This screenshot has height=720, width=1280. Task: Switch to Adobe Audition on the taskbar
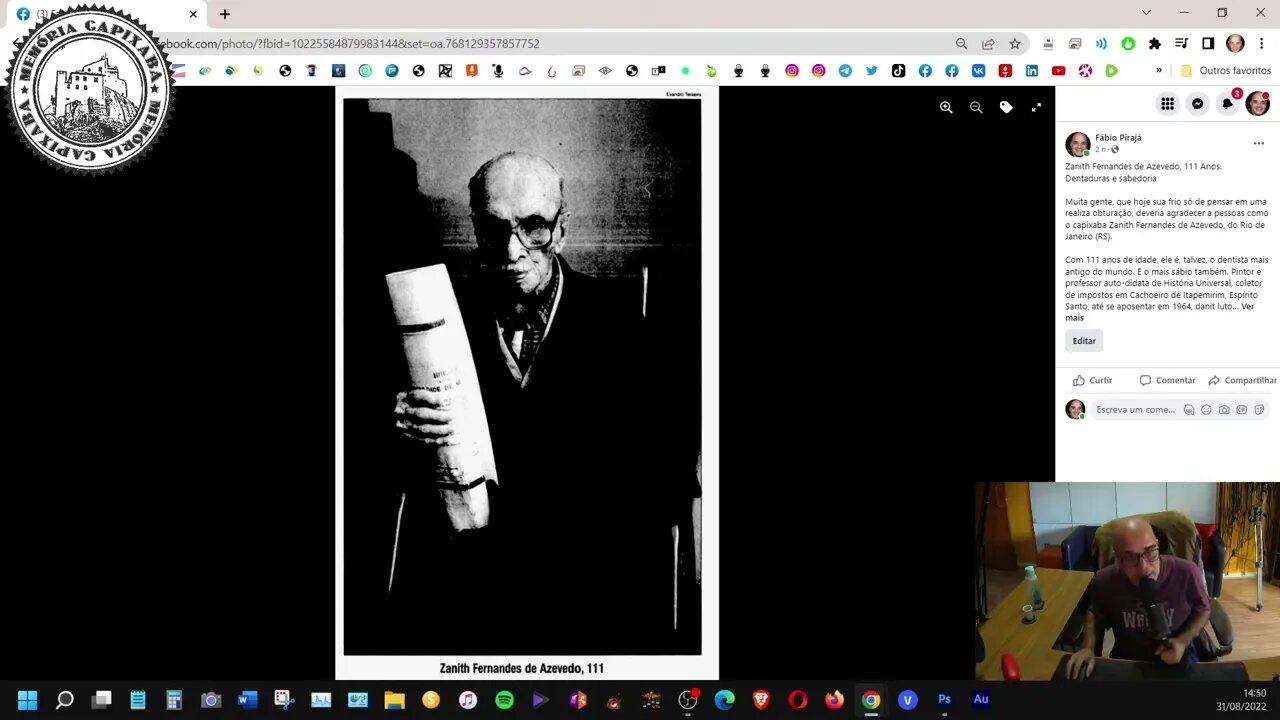point(981,700)
